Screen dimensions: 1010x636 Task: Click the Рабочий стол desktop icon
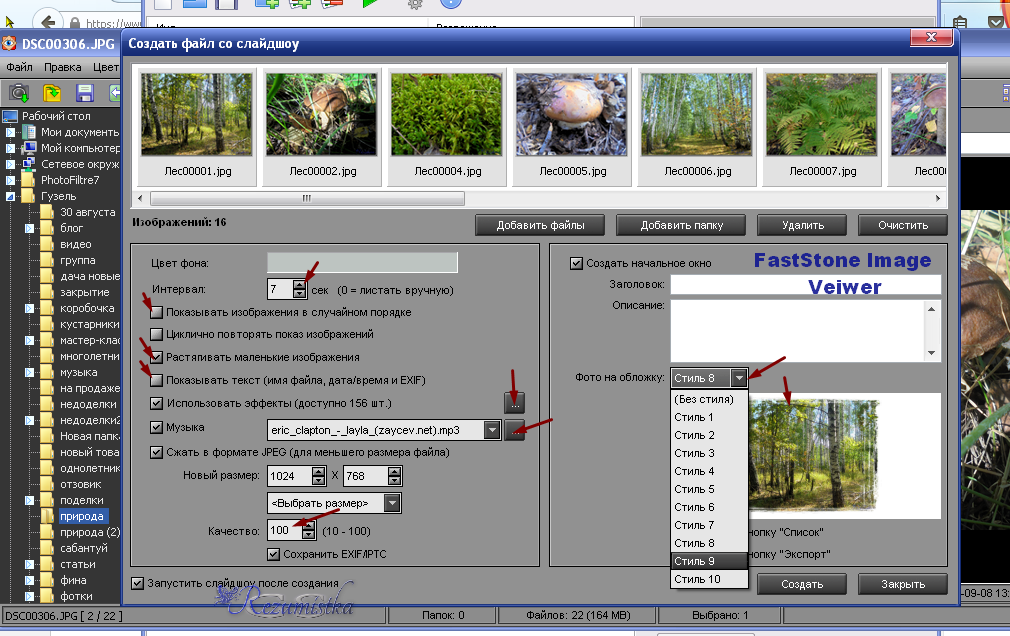click(x=10, y=116)
